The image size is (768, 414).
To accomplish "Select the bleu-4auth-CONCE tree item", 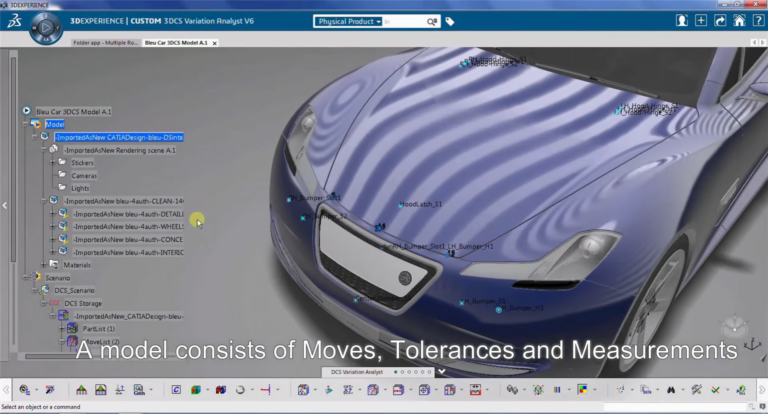I will (128, 240).
